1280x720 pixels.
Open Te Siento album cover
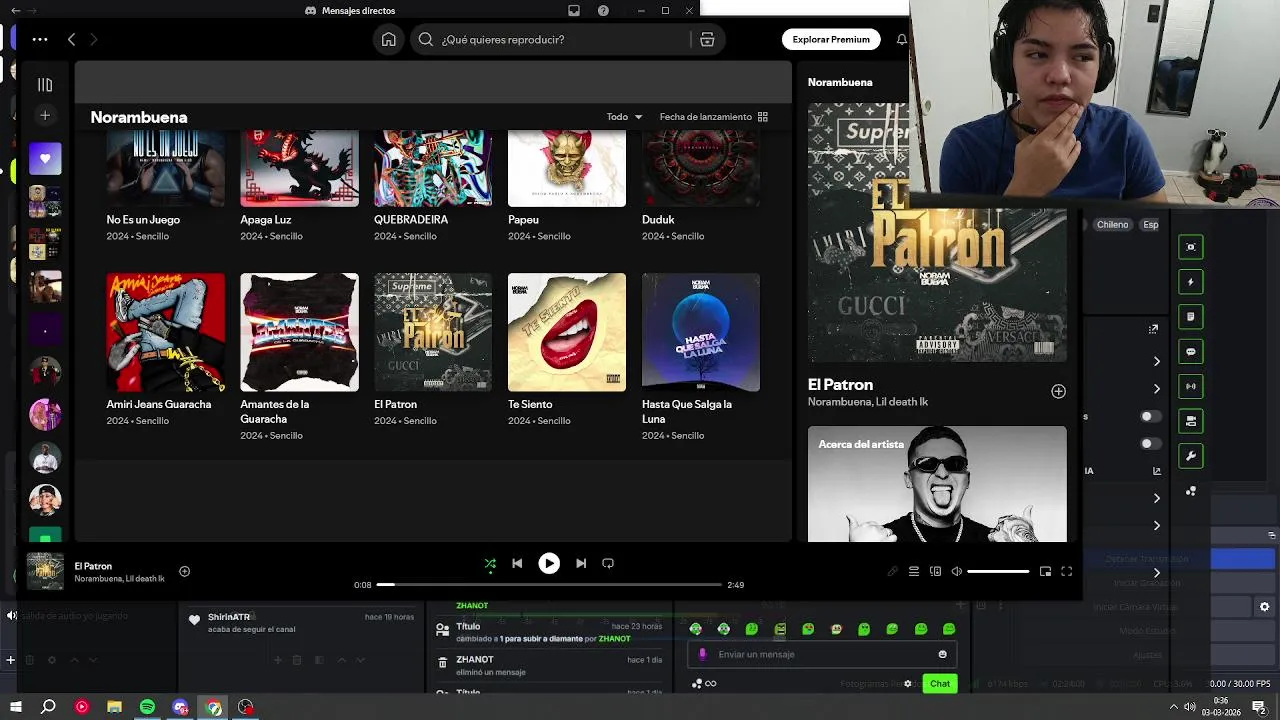click(567, 332)
